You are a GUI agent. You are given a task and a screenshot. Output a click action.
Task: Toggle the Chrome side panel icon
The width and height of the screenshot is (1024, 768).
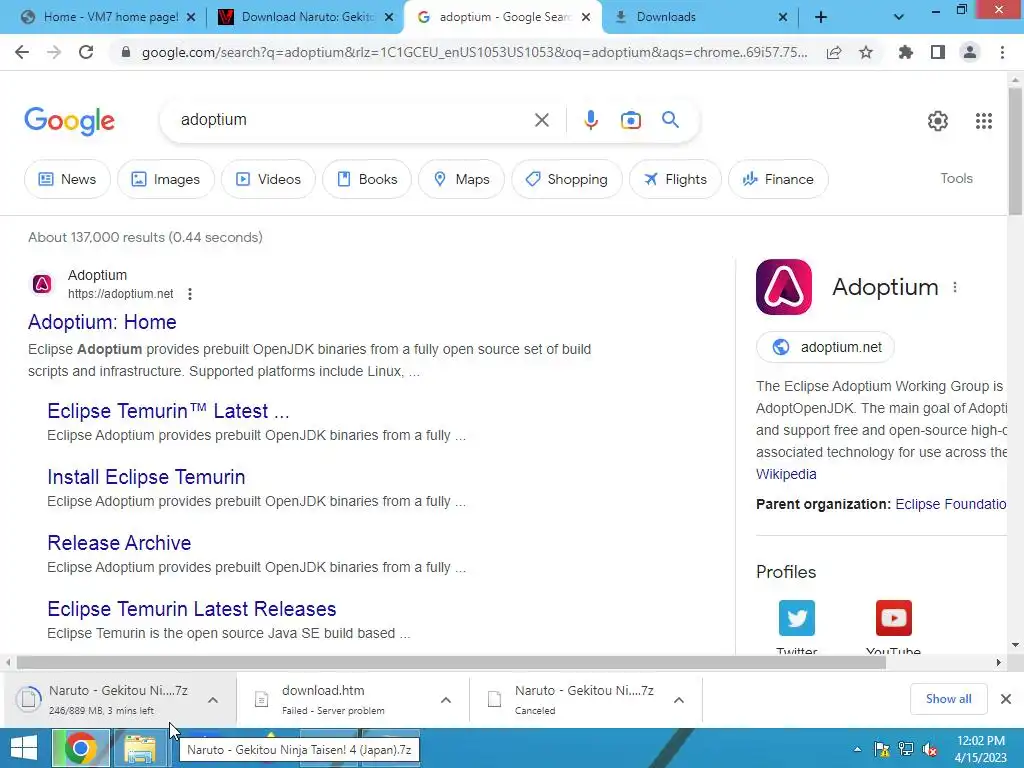pyautogui.click(x=938, y=52)
